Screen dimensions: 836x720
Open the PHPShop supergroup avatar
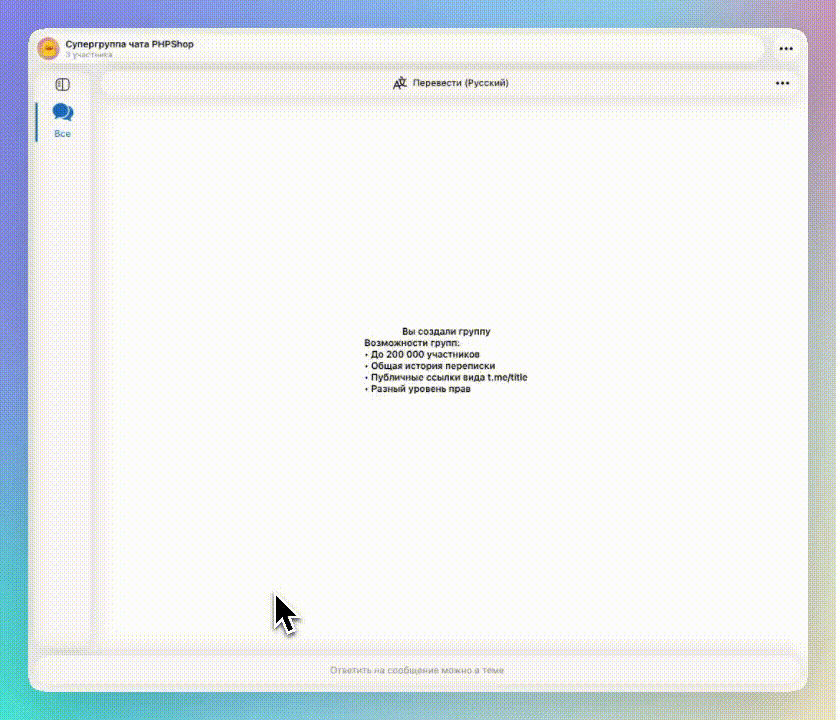[x=49, y=49]
